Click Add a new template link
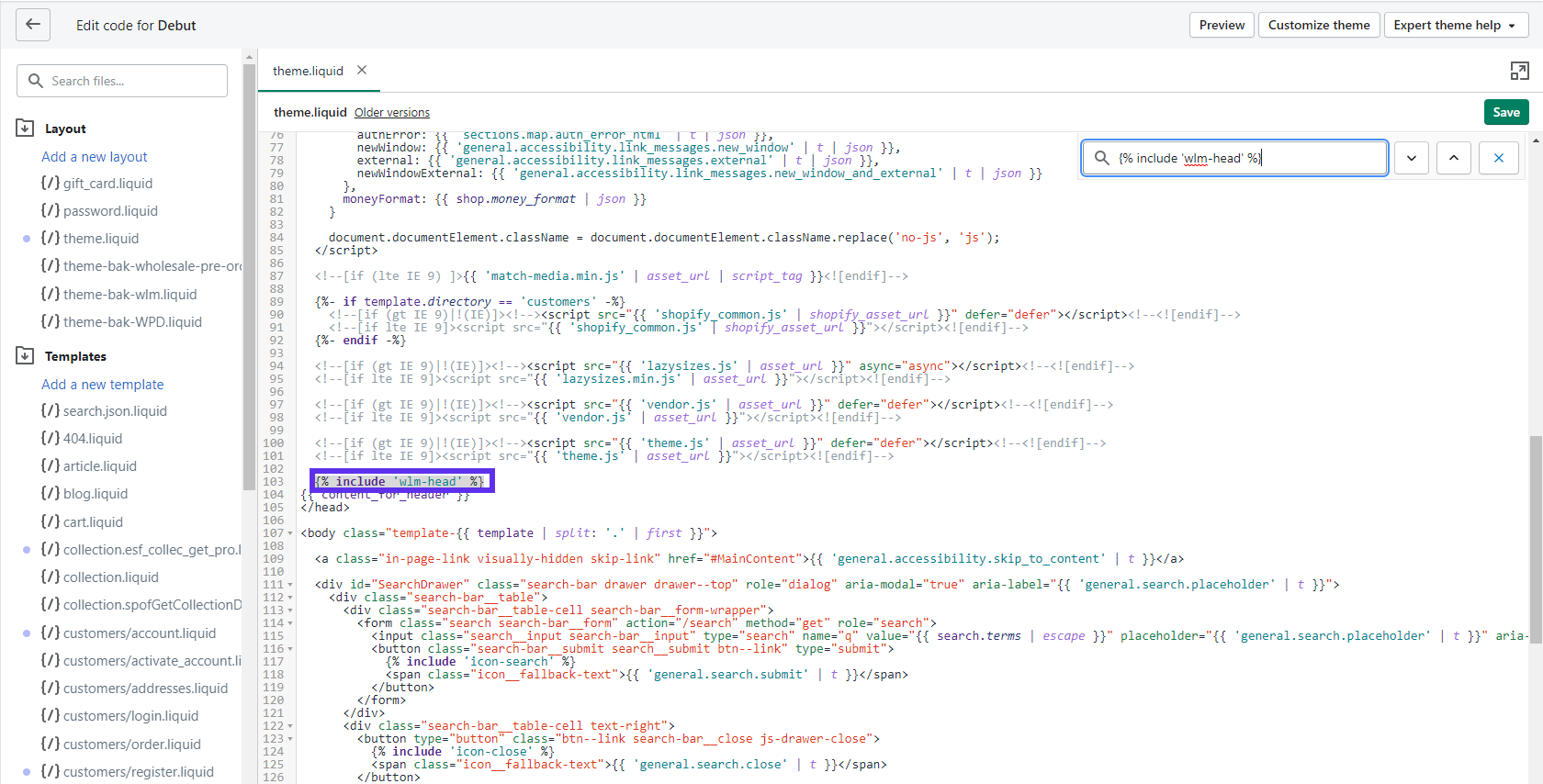The image size is (1543, 784). point(103,385)
